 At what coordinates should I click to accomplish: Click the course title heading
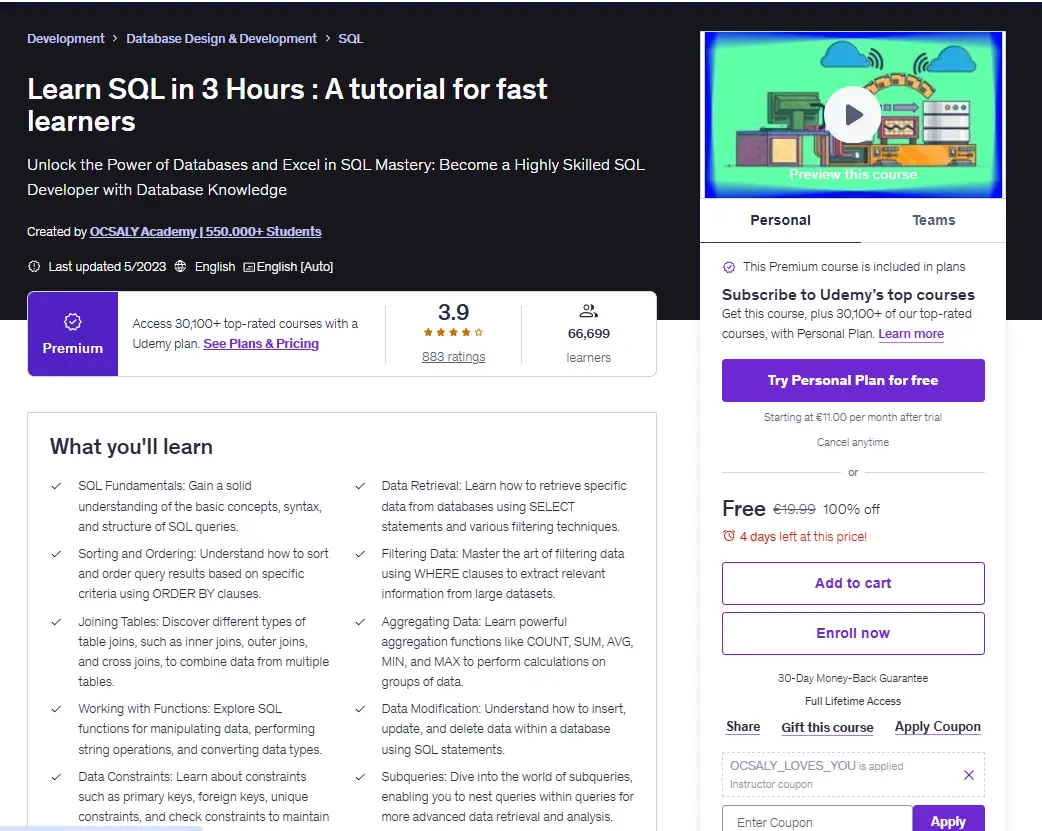(x=287, y=105)
